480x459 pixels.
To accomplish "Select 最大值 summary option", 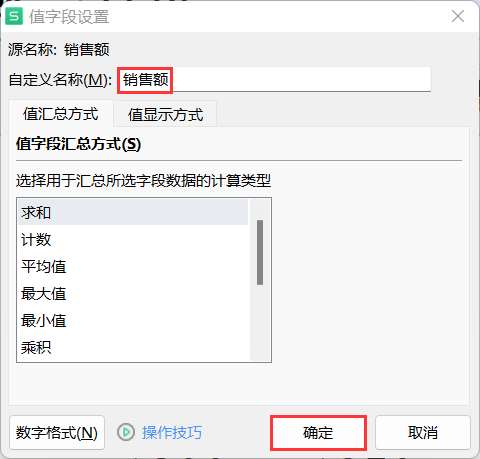I will click(x=133, y=293).
